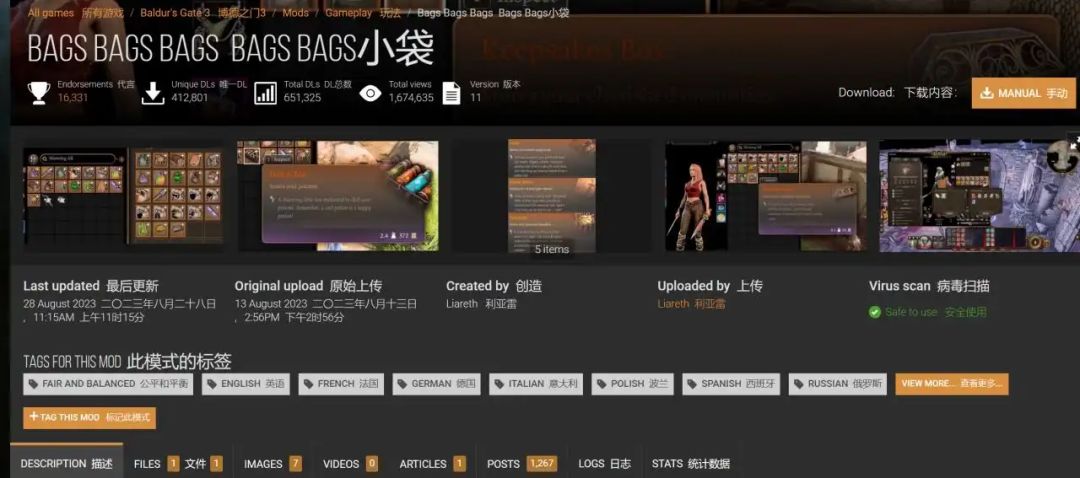
Task: Click the Endorsements trophy icon
Action: pyautogui.click(x=39, y=93)
